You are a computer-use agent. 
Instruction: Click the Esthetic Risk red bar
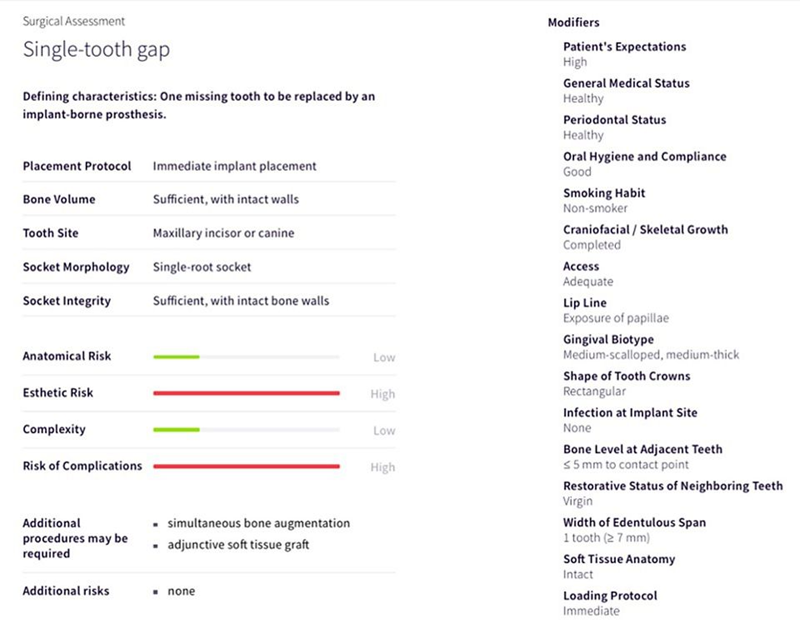click(x=246, y=393)
